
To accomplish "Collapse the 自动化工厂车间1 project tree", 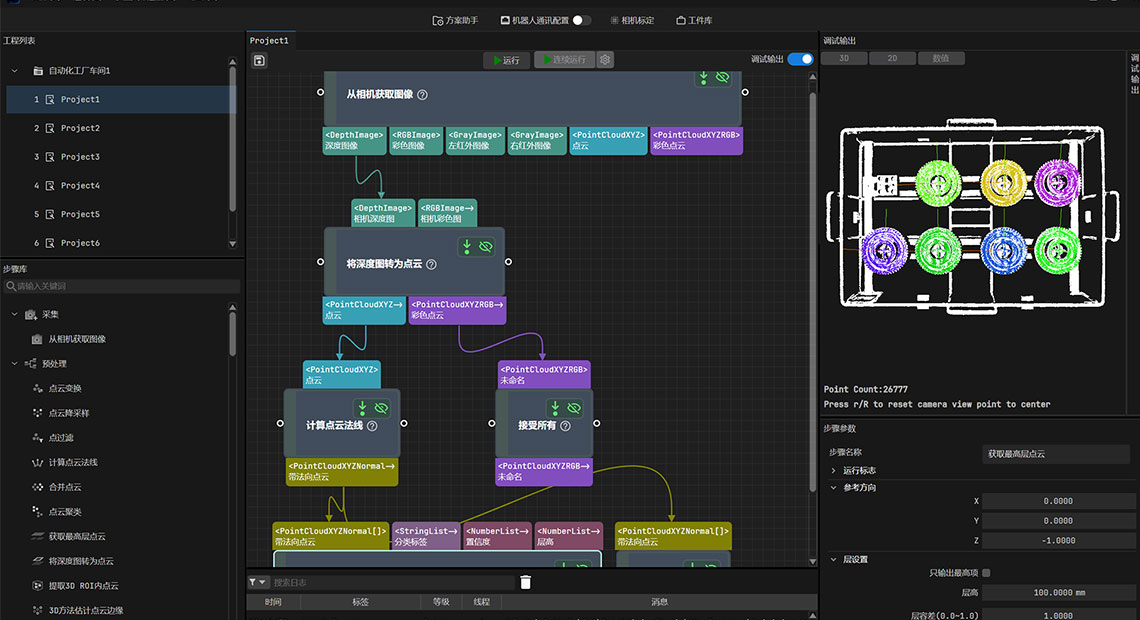I will (15, 71).
